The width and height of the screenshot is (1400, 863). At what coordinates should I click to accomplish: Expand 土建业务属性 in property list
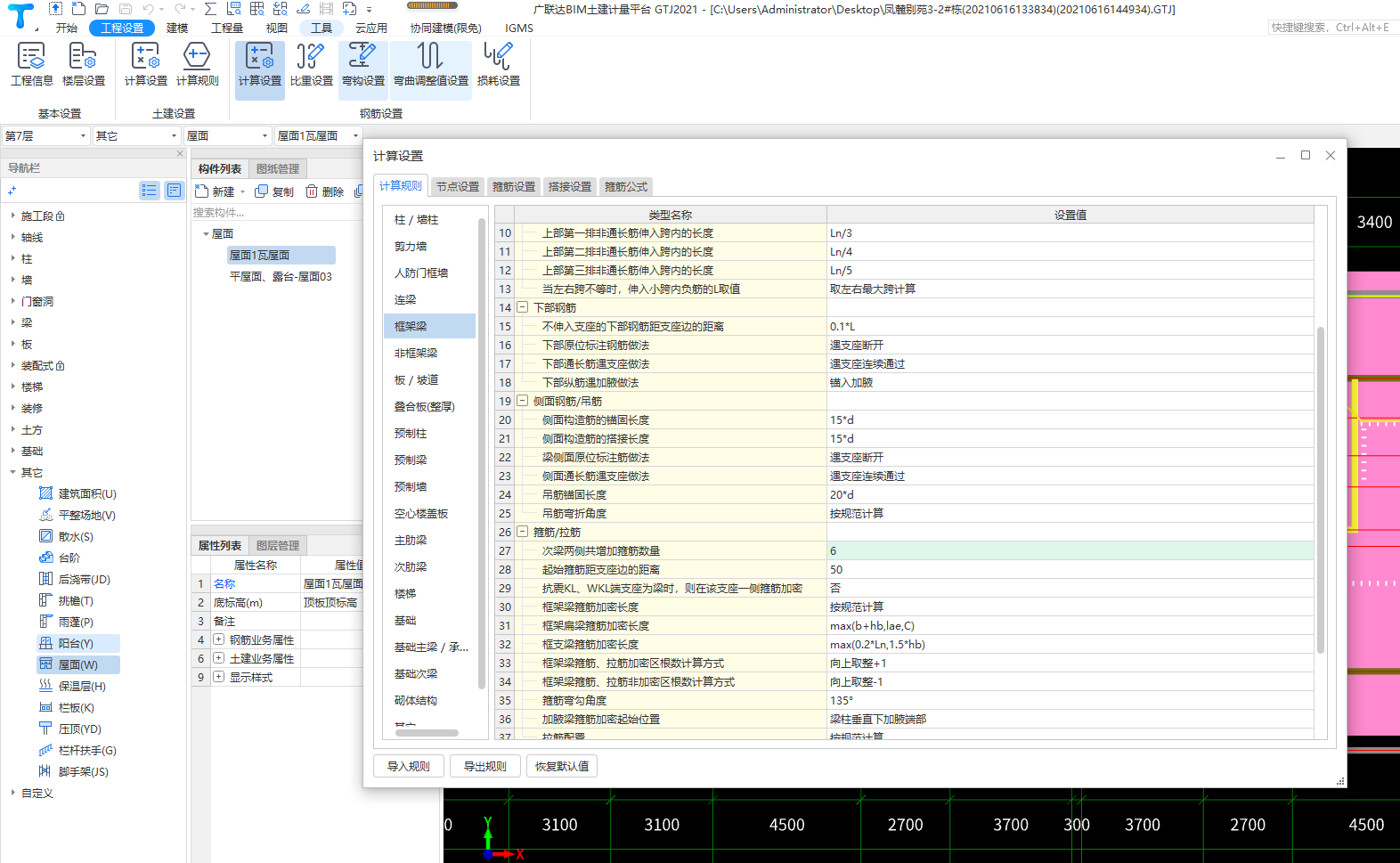(218, 658)
